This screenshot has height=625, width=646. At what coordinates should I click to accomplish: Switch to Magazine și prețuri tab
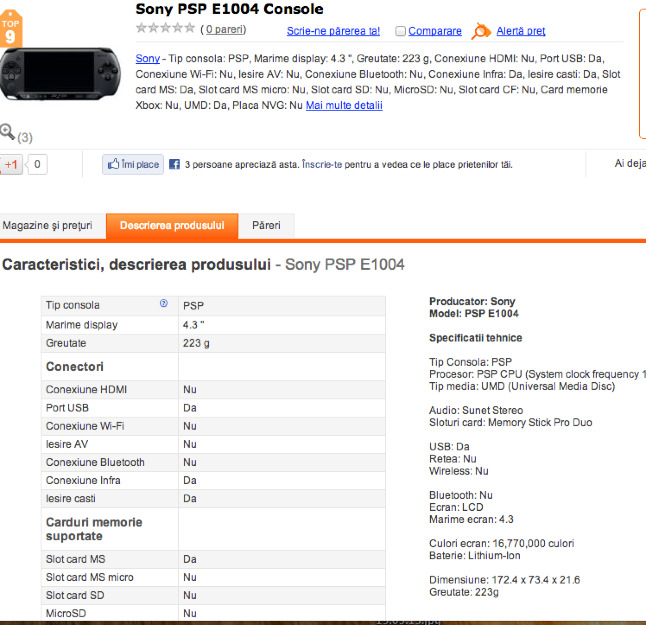[x=47, y=225]
